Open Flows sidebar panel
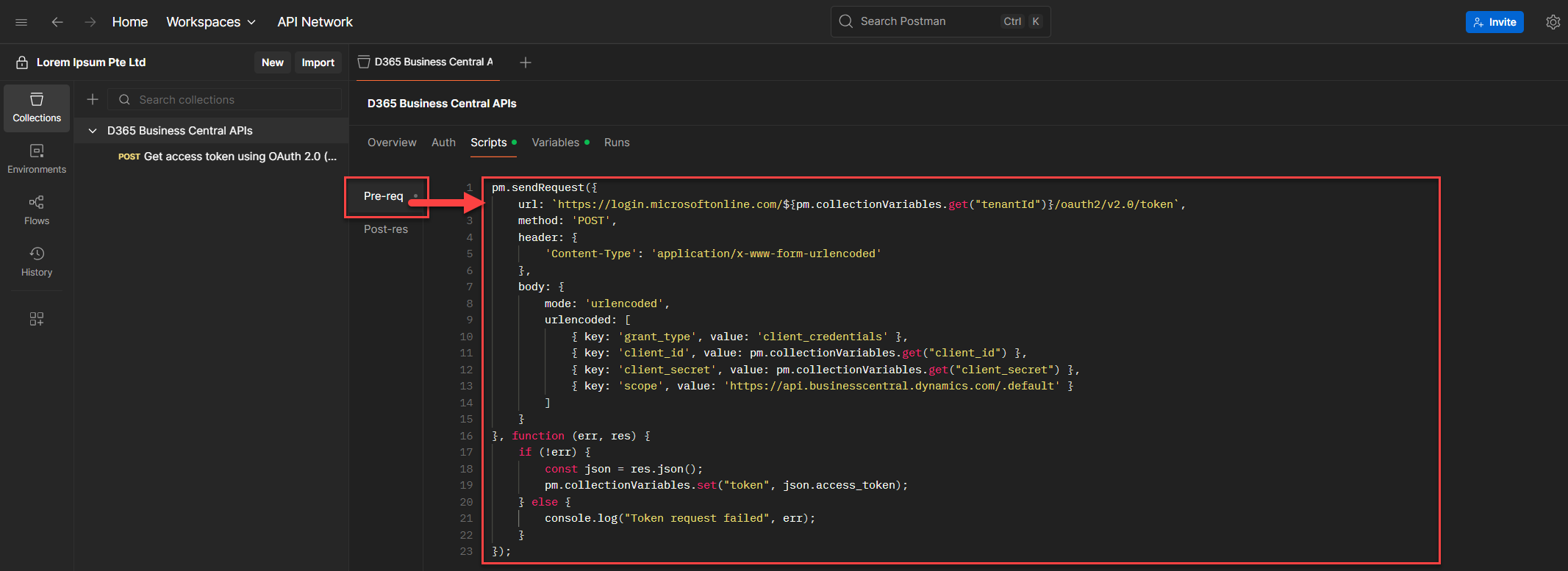Image resolution: width=1568 pixels, height=571 pixels. tap(37, 210)
